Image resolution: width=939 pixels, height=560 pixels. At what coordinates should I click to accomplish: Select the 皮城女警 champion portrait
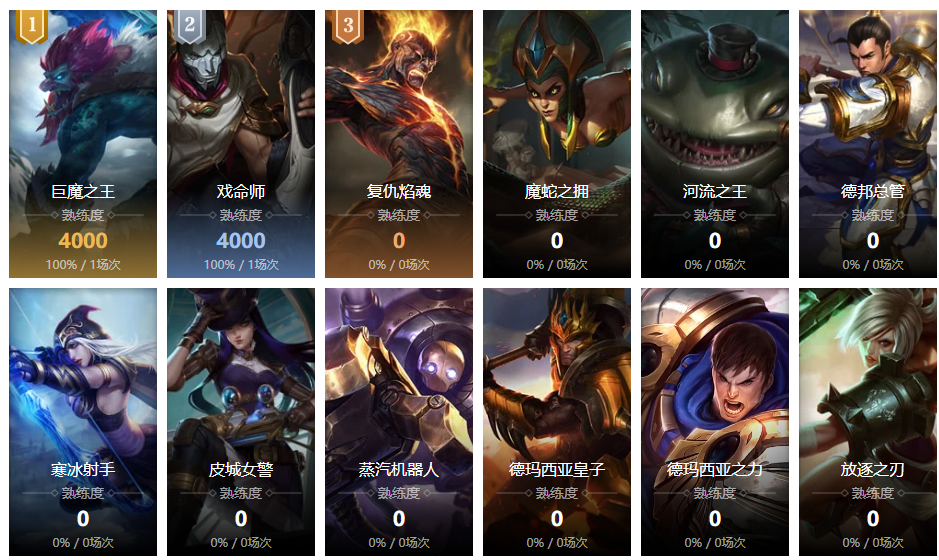click(241, 422)
